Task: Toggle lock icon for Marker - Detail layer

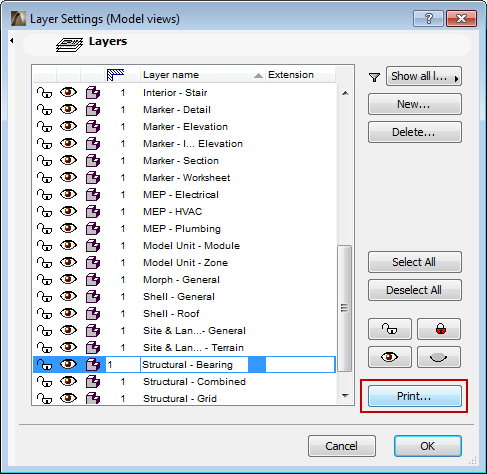Action: tap(44, 110)
